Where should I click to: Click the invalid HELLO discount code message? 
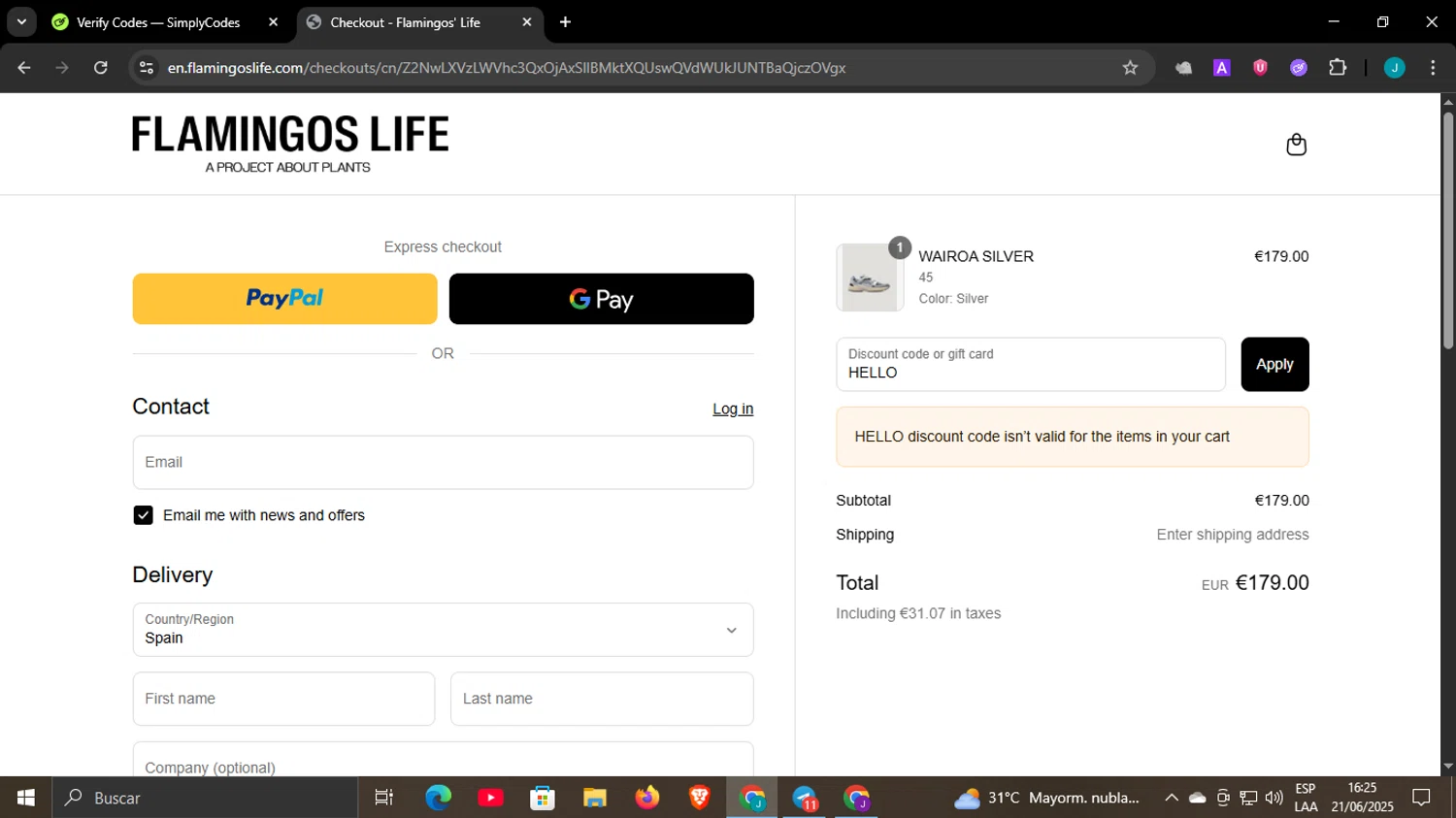(1073, 437)
